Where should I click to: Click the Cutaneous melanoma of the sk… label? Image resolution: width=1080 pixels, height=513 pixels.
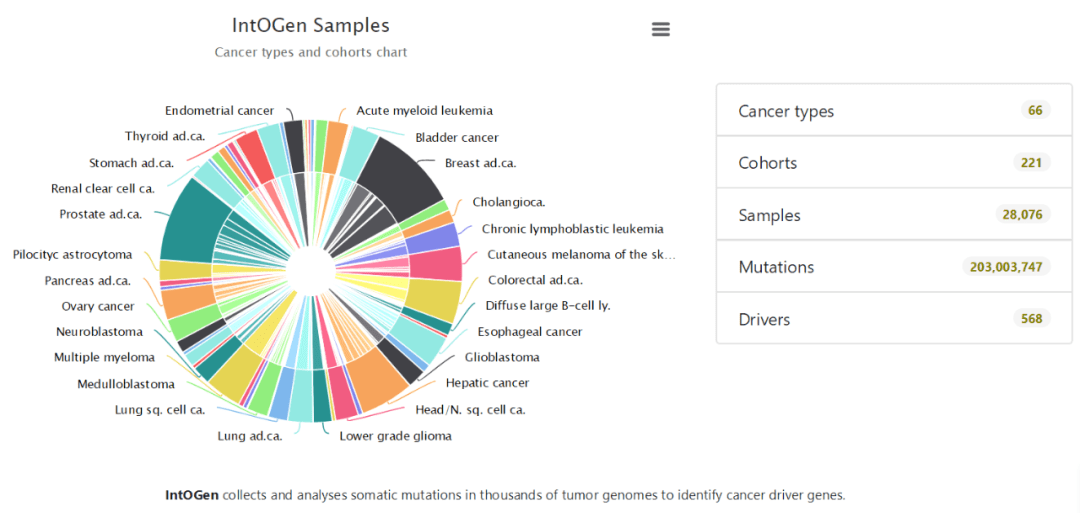(581, 254)
